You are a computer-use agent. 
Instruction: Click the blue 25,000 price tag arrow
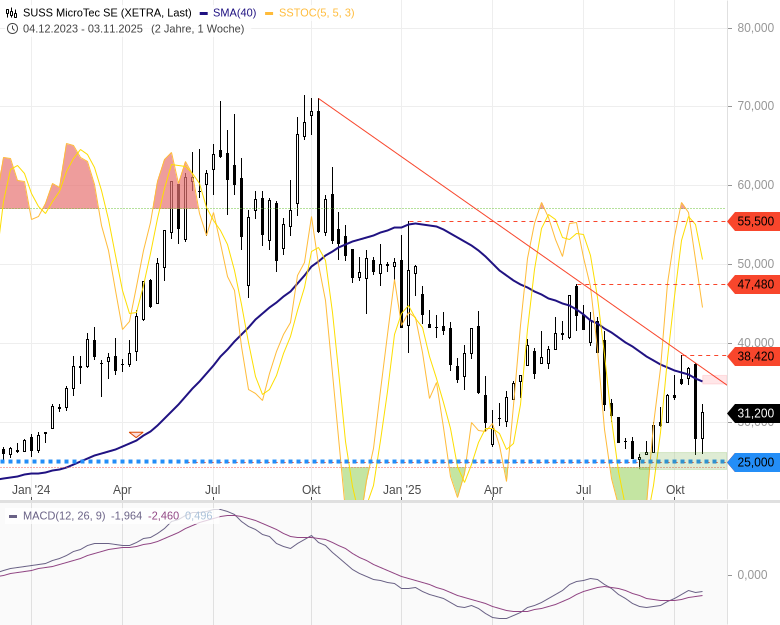[x=755, y=462]
